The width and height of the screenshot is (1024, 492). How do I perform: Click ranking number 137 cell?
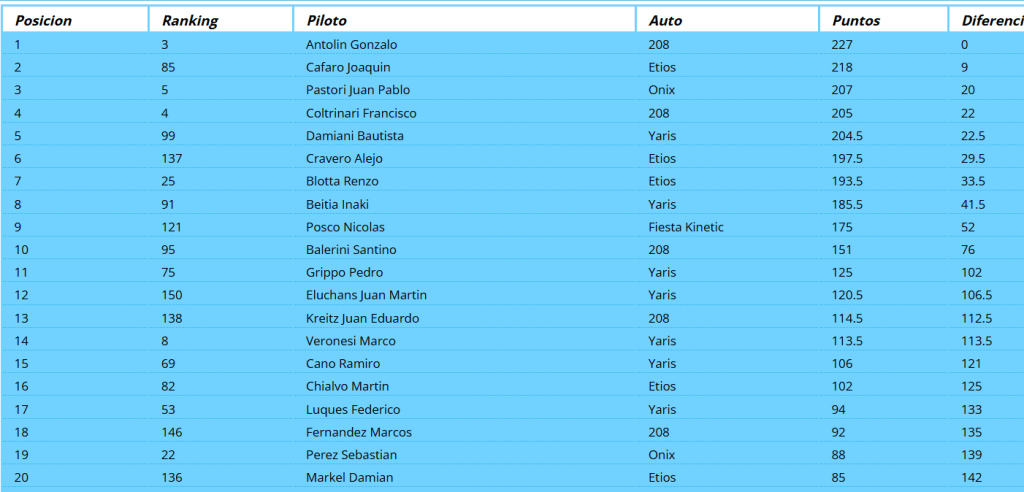point(172,158)
